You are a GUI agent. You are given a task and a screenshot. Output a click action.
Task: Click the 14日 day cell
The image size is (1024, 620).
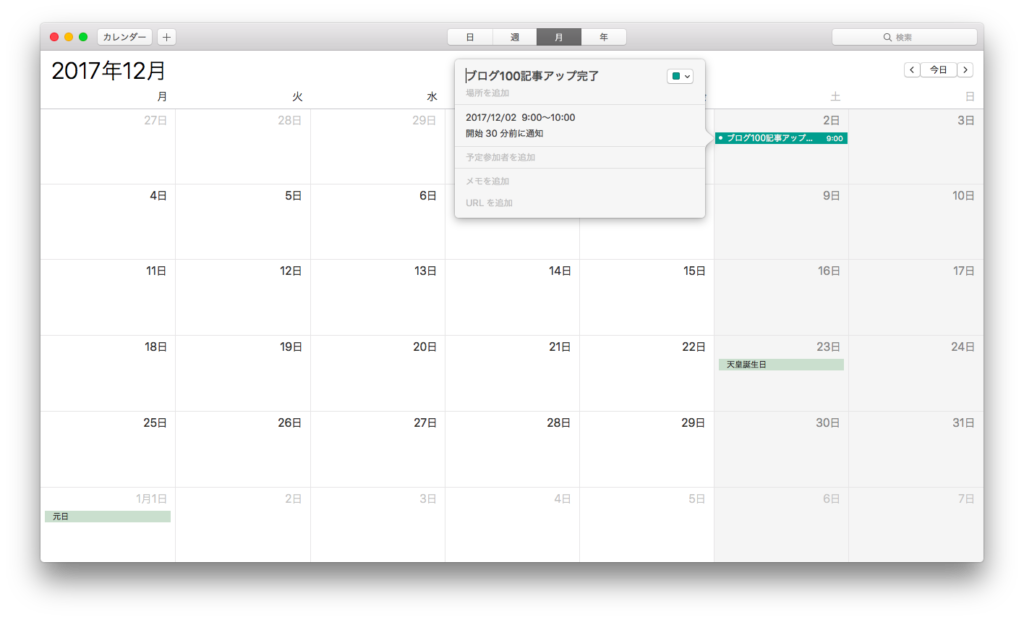(x=512, y=298)
